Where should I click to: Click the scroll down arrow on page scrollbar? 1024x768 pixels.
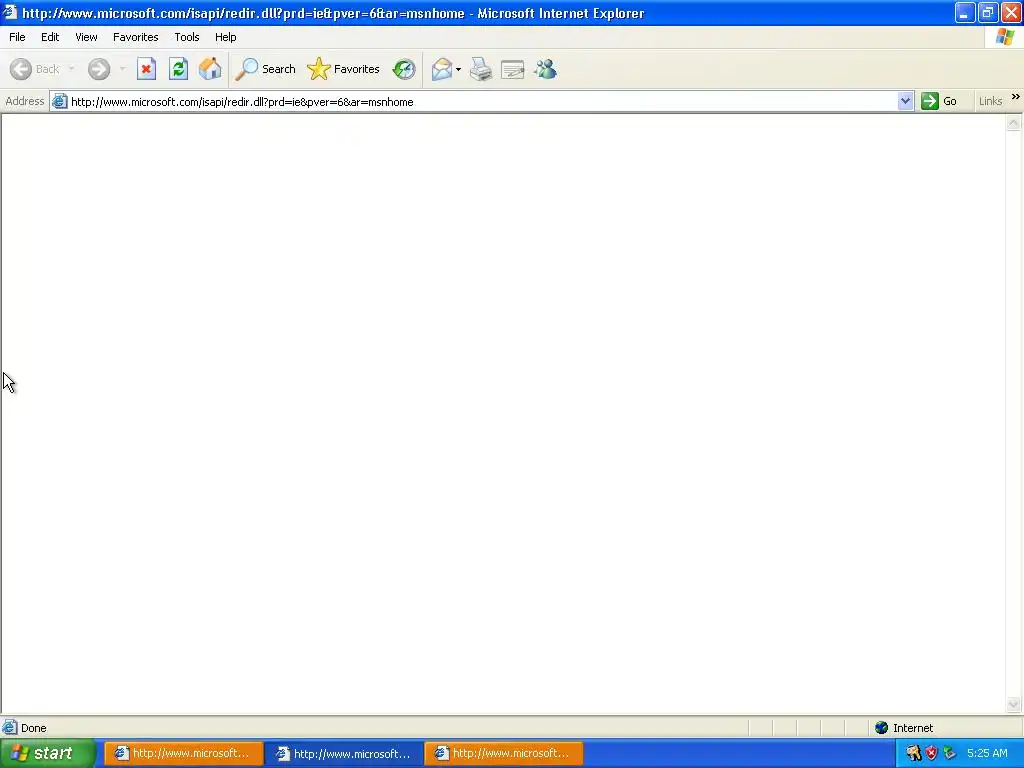(x=1014, y=704)
